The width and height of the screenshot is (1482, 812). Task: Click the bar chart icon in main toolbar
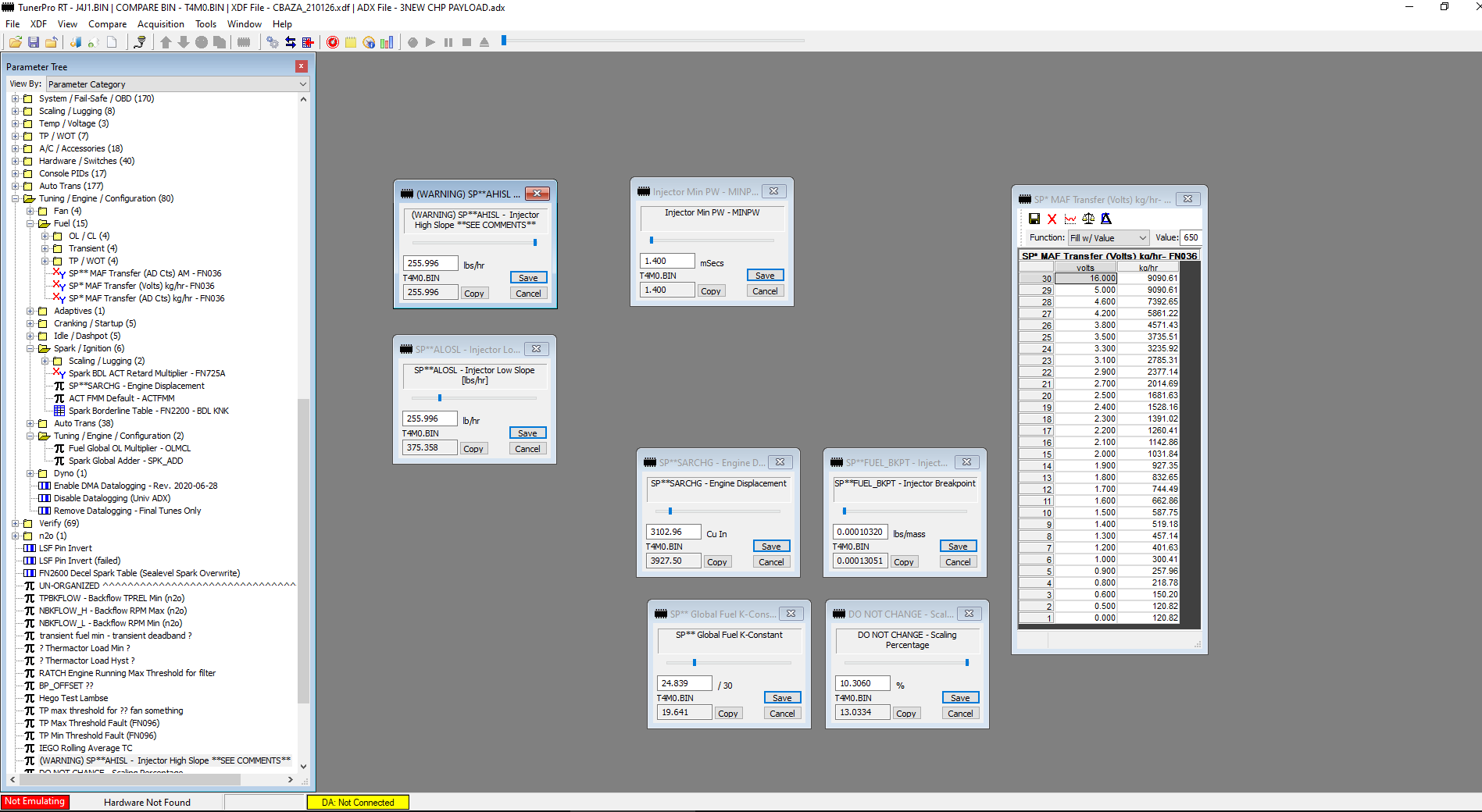[x=387, y=42]
